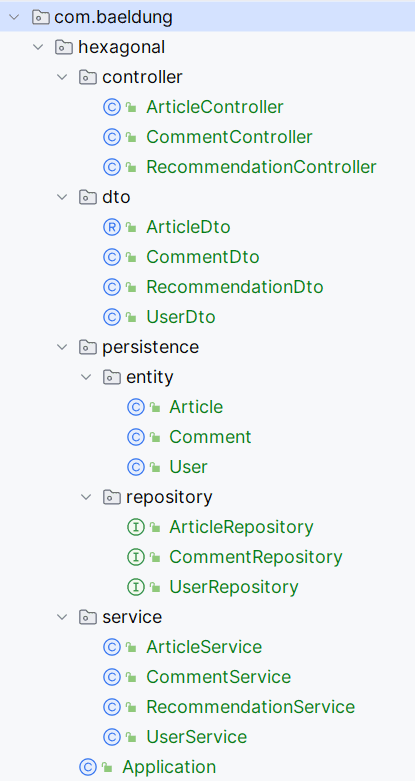Viewport: 415px width, 781px height.
Task: Click the package icon next to com.baeldung
Action: (40, 17)
